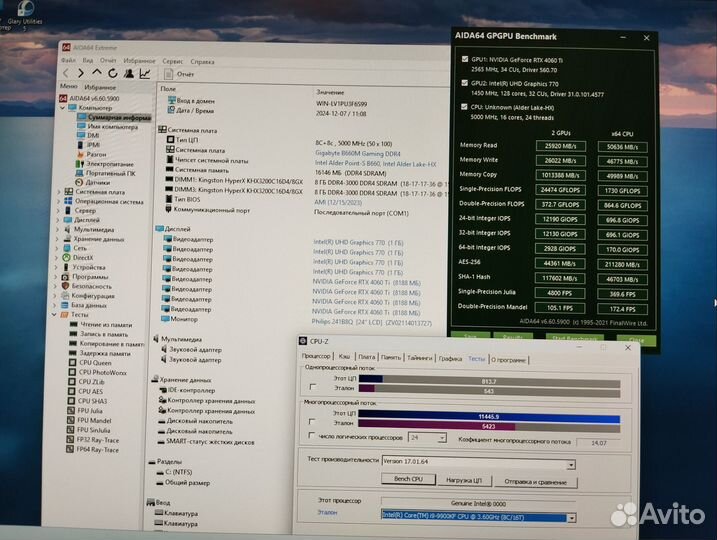The image size is (717, 540).
Task: Open FP32 Ray-Trace test in tree
Action: click(97, 440)
